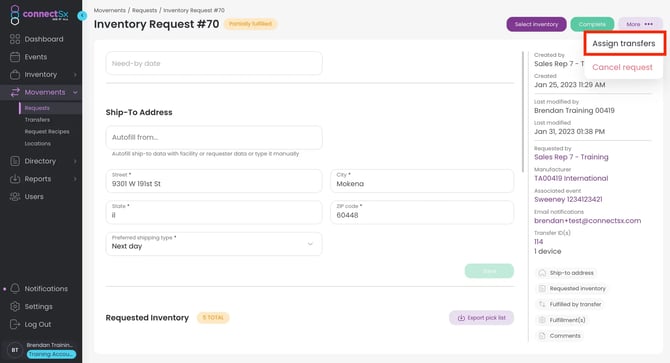Focus the Need-by date field
The image size is (670, 363).
coord(214,63)
